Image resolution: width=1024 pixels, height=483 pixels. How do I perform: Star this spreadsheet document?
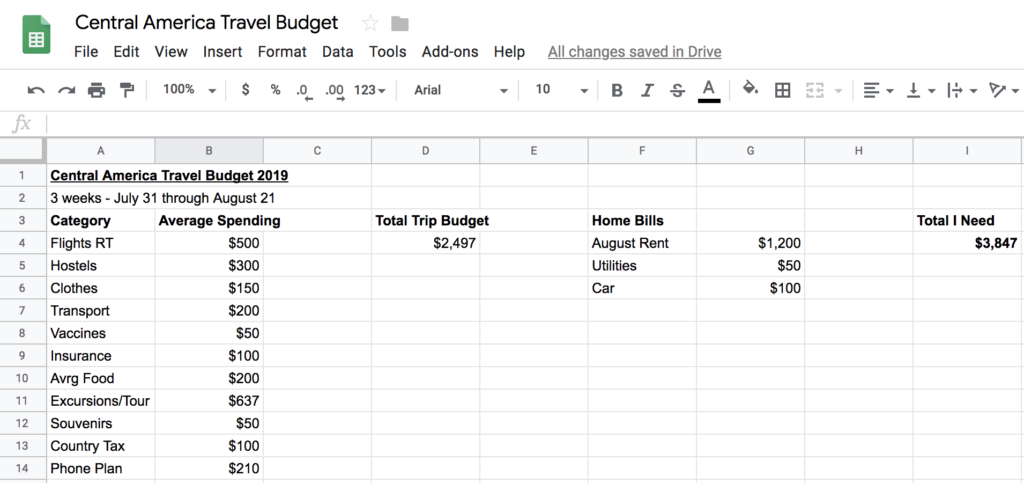point(370,23)
